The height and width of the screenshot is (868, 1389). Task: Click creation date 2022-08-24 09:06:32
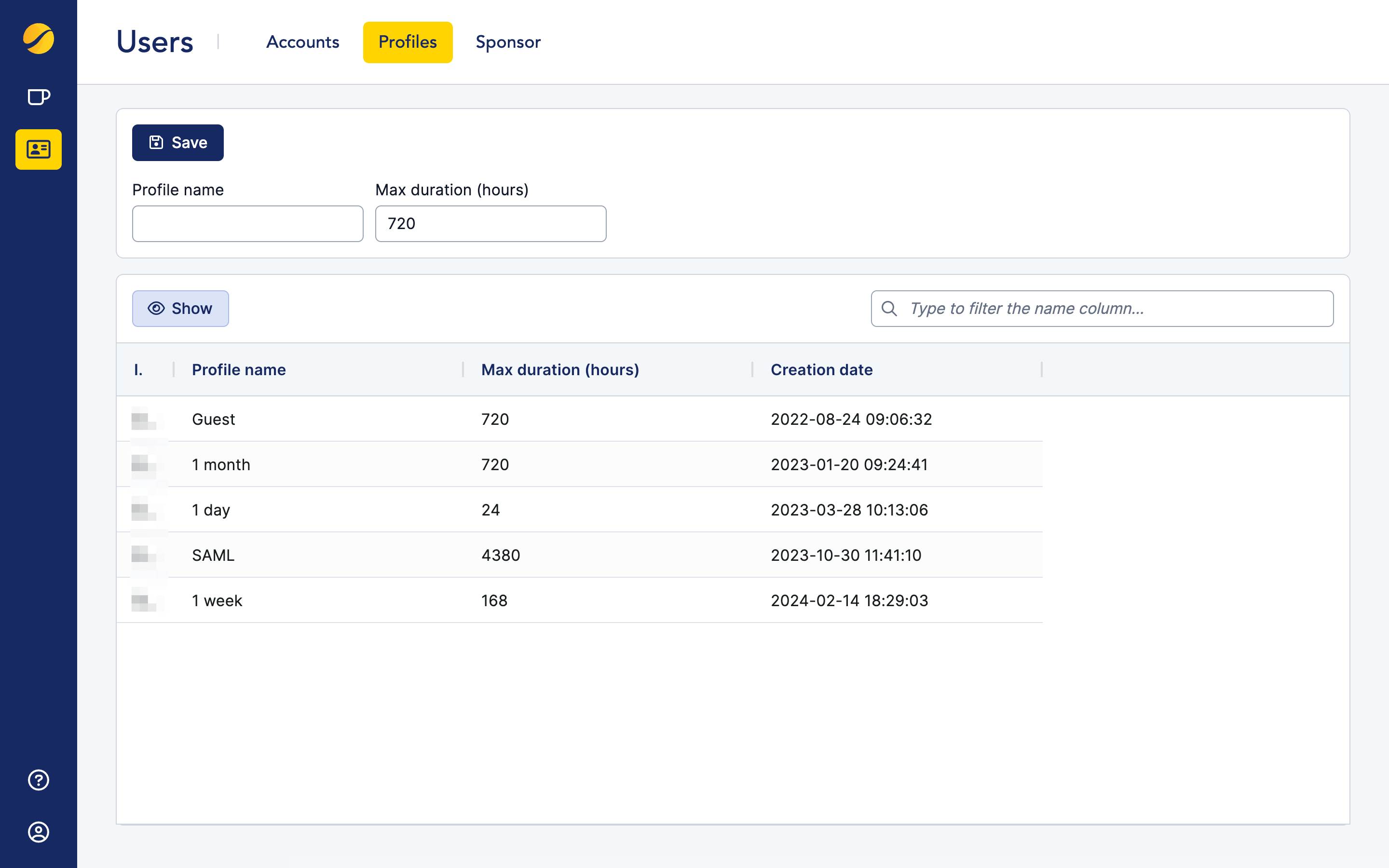pos(851,419)
